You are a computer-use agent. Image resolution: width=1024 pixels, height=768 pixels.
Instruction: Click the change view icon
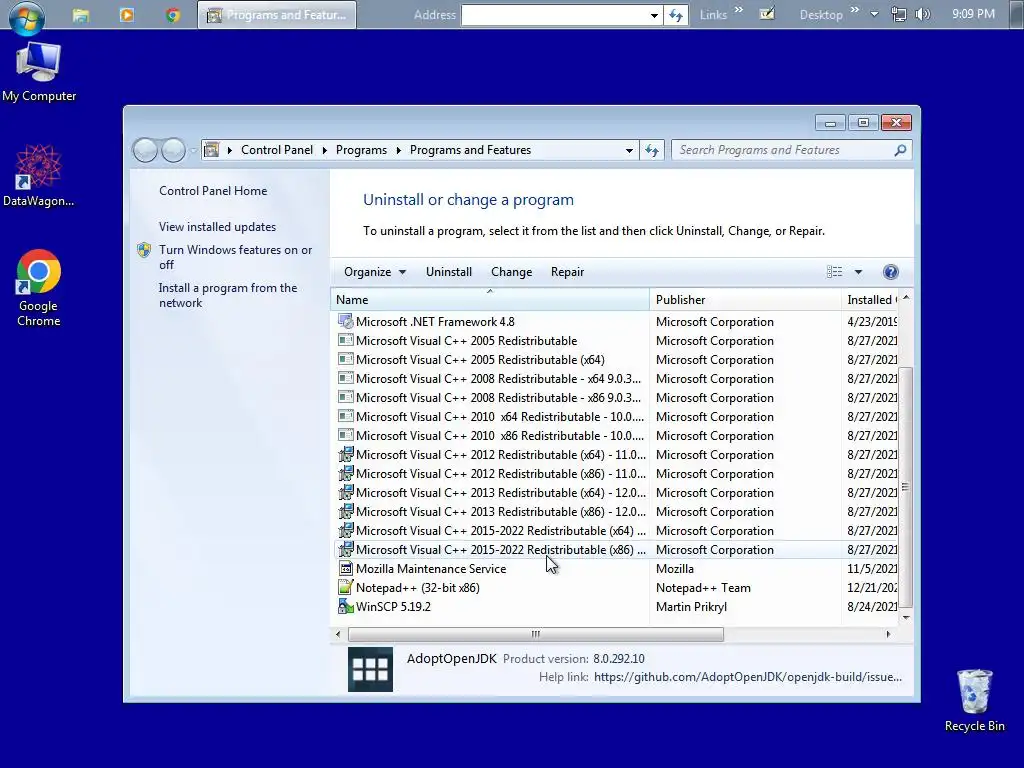coord(834,272)
